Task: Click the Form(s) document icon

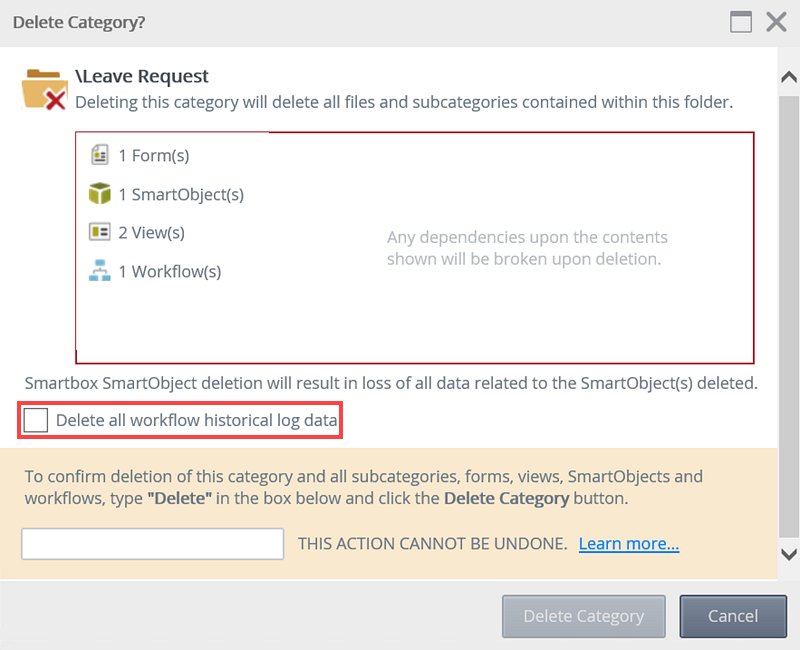Action: 99,155
